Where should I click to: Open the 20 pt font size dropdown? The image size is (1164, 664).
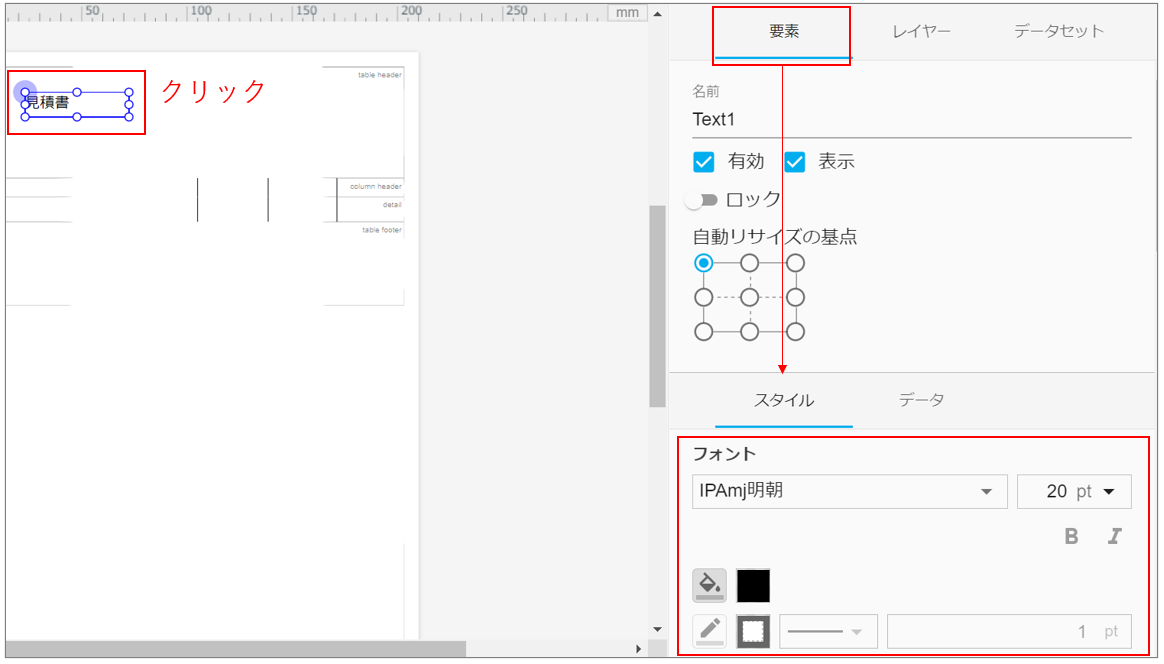click(x=1073, y=491)
